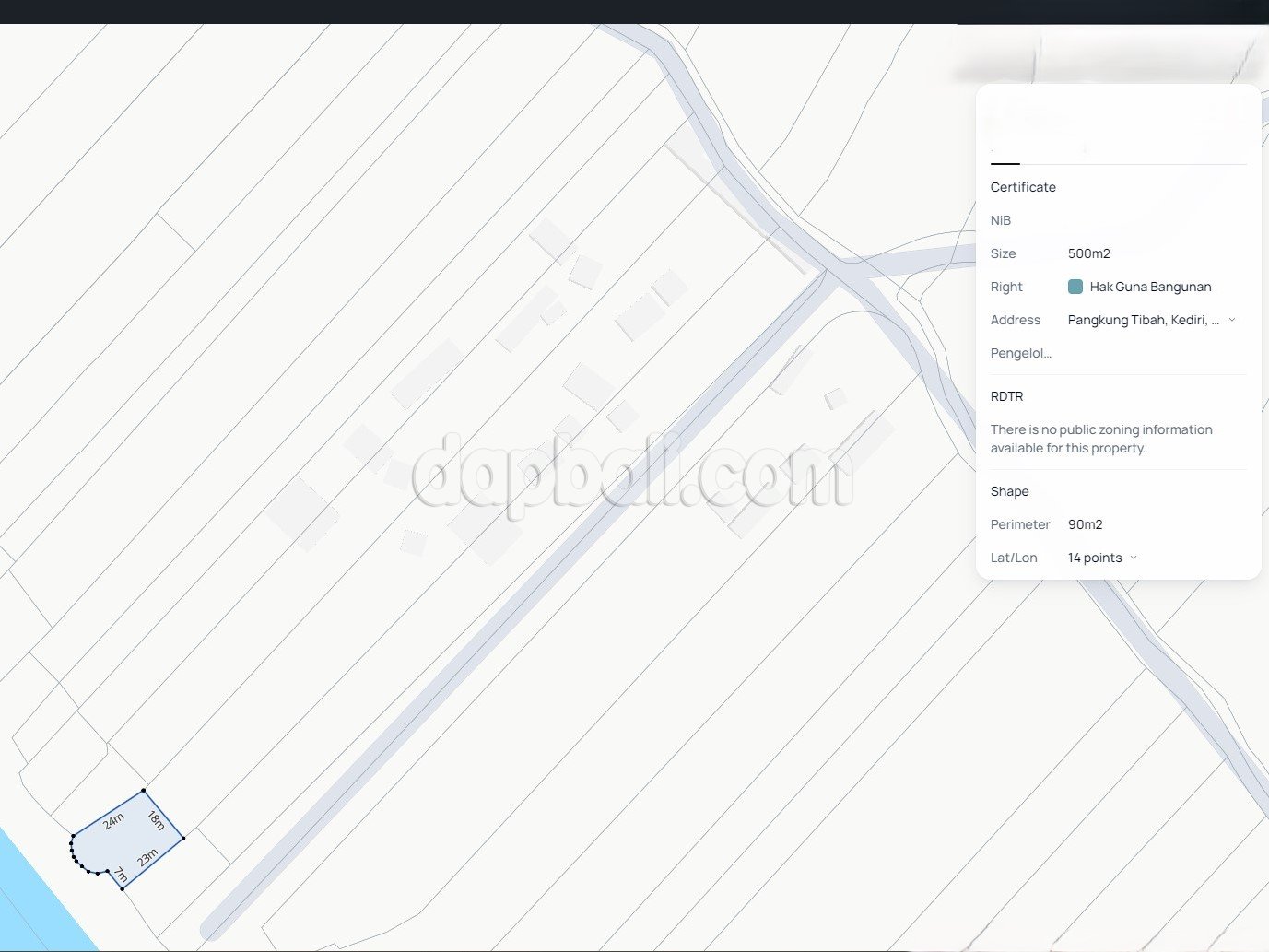The image size is (1269, 952).
Task: Click the RDTR section heading
Action: [x=1006, y=396]
